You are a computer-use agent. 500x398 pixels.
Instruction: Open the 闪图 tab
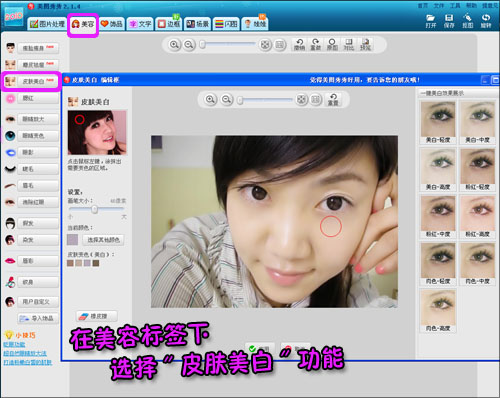point(226,24)
